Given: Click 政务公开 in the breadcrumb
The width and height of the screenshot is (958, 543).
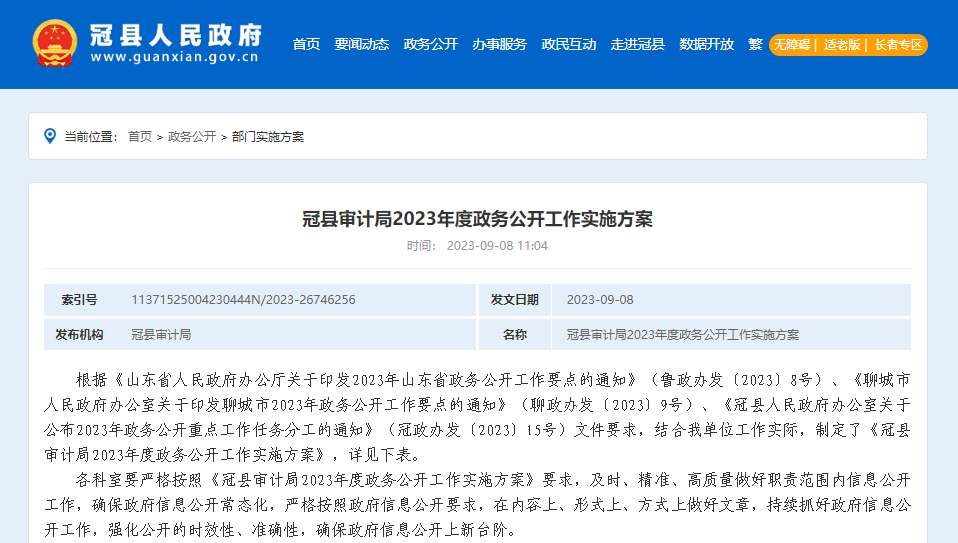Looking at the screenshot, I should pyautogui.click(x=192, y=137).
